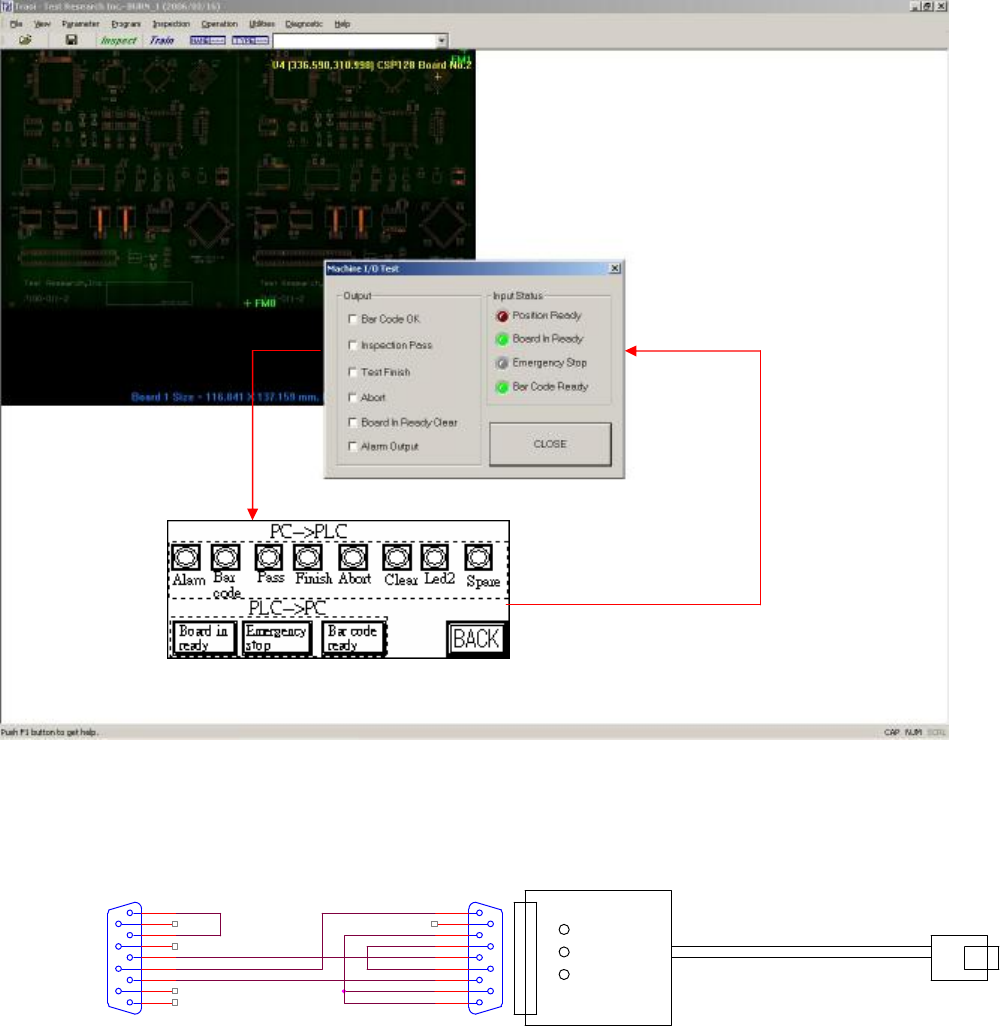Image resolution: width=1000 pixels, height=1026 pixels.
Task: Click the Emergency stop PLC button
Action: click(276, 638)
